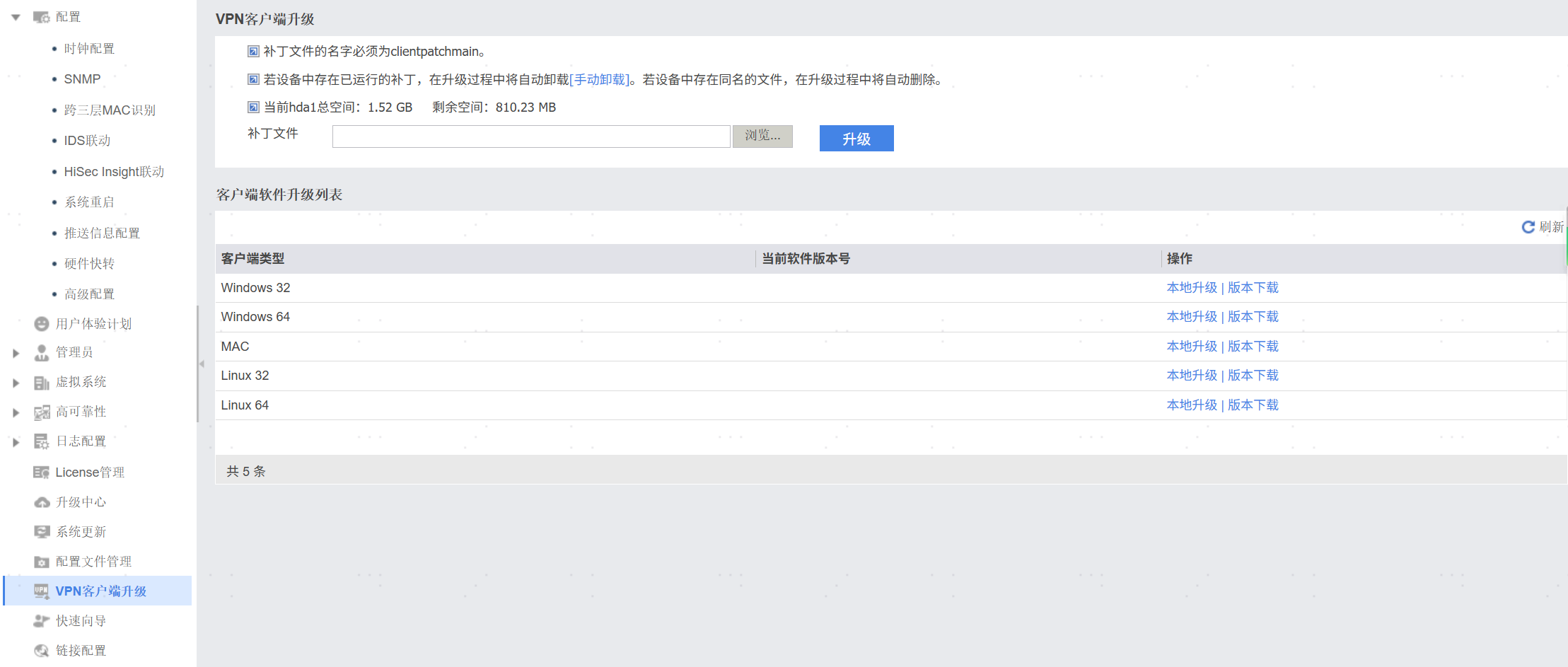Click the 升级中心 cloud icon

(x=42, y=502)
